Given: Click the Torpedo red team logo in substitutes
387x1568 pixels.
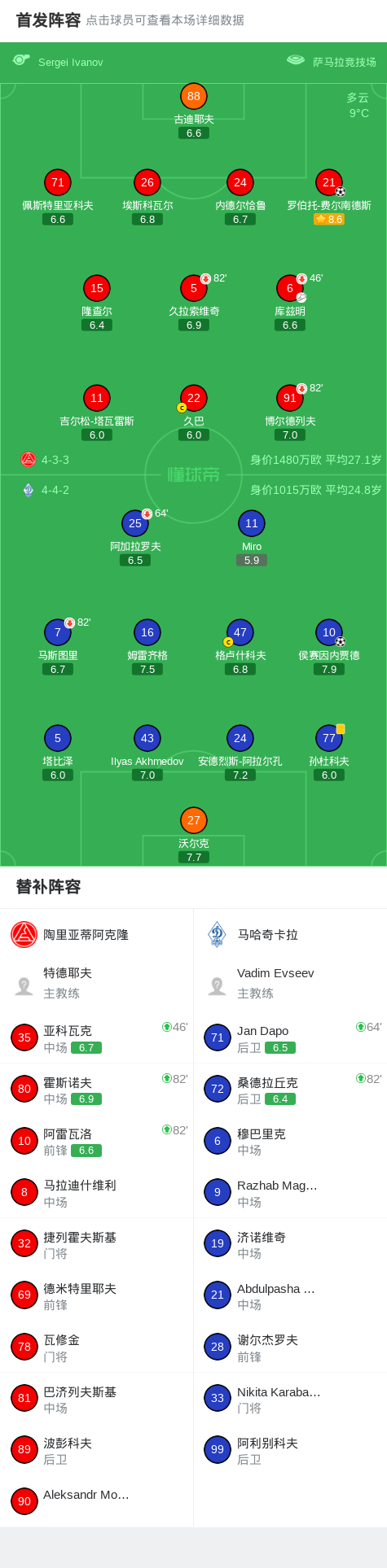Looking at the screenshot, I should 24,934.
